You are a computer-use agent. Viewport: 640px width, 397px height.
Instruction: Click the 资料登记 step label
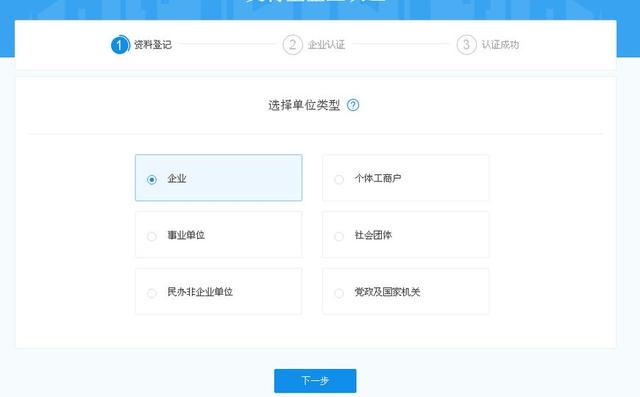pyautogui.click(x=153, y=45)
